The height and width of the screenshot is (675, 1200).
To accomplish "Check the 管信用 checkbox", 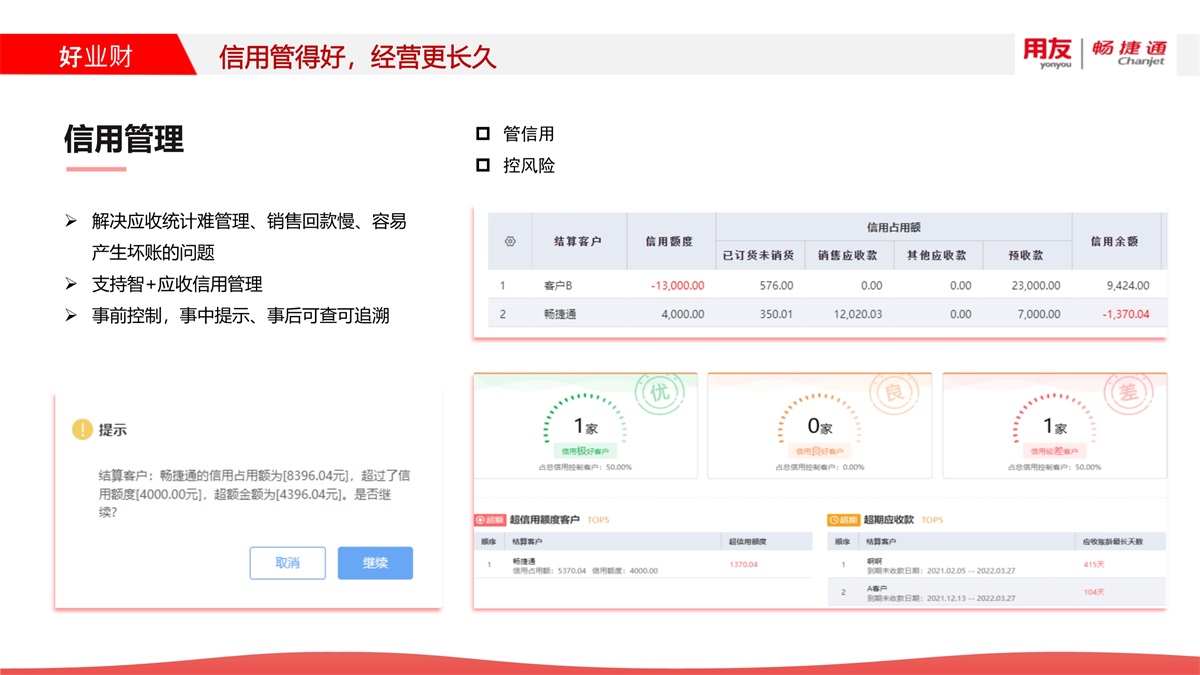I will pos(483,133).
